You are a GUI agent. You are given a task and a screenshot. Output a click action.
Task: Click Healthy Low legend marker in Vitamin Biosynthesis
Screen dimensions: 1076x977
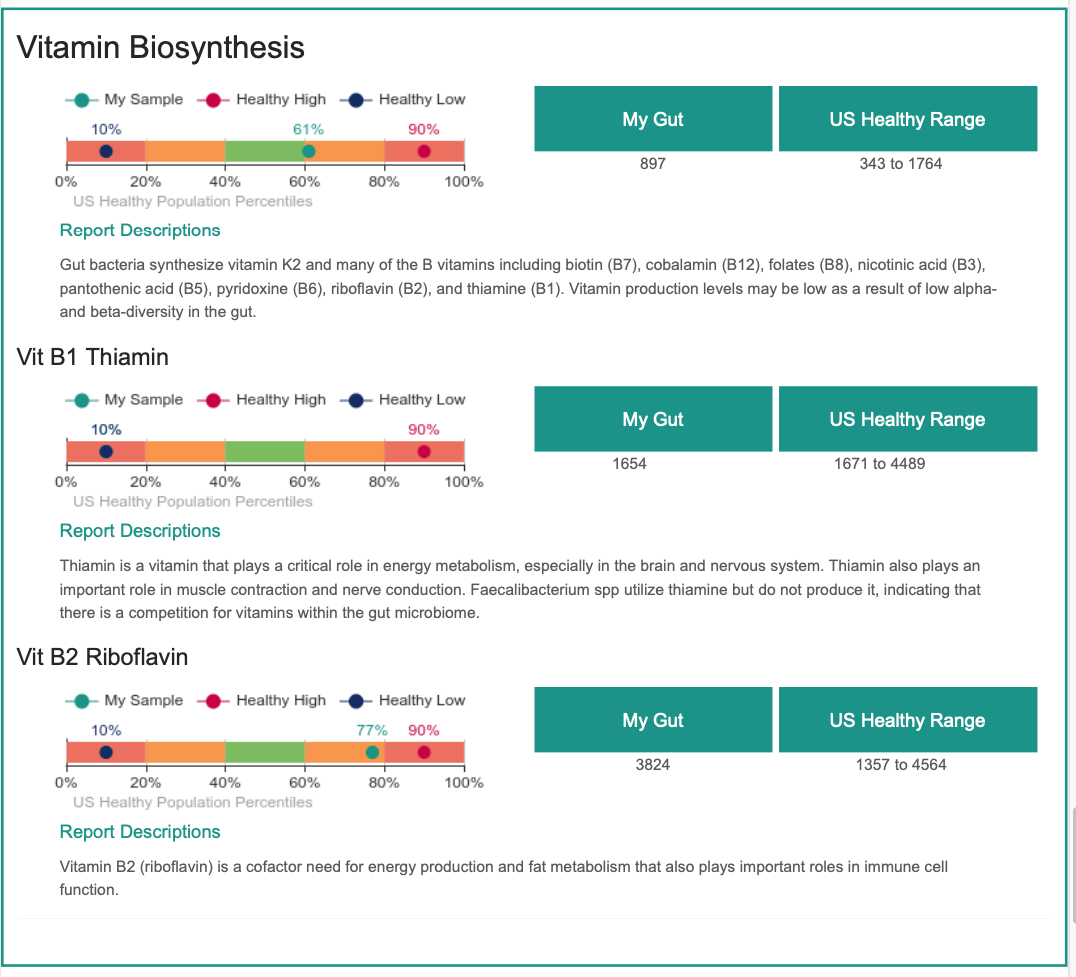pyautogui.click(x=356, y=100)
